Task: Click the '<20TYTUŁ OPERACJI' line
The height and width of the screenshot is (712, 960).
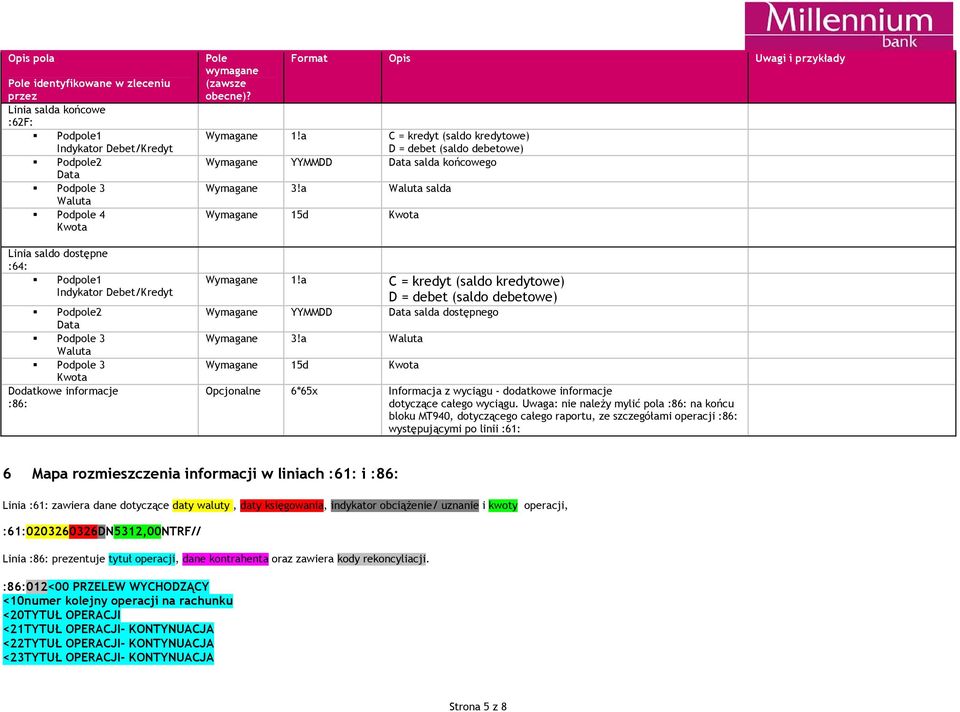Action: (x=62, y=615)
